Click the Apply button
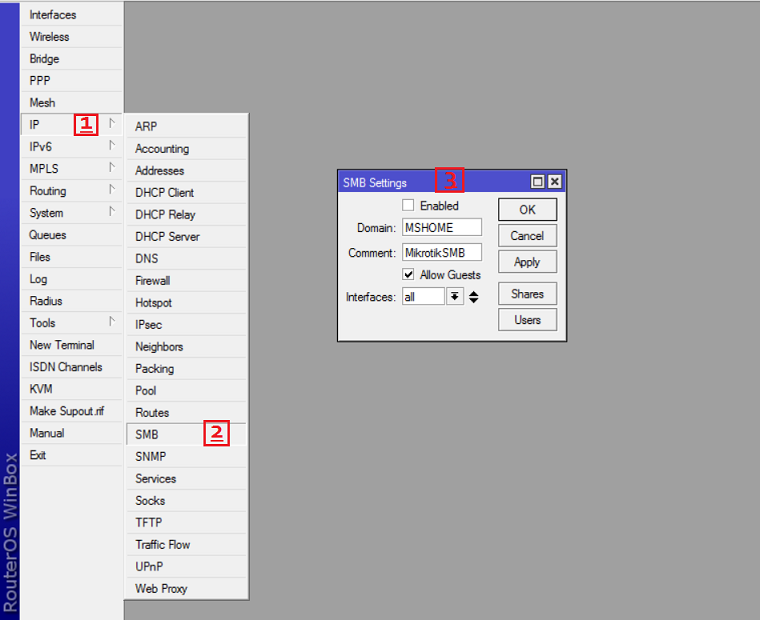 (527, 262)
